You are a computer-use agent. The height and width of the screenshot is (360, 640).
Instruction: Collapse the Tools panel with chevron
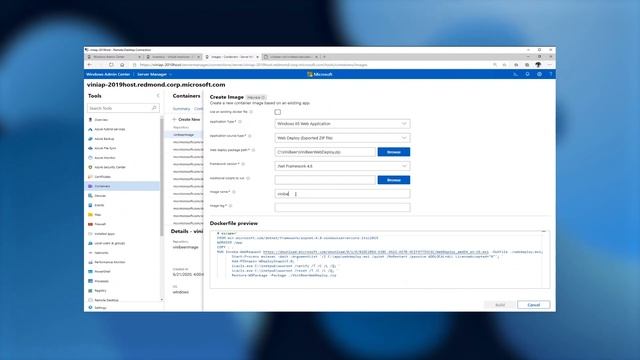pos(158,96)
